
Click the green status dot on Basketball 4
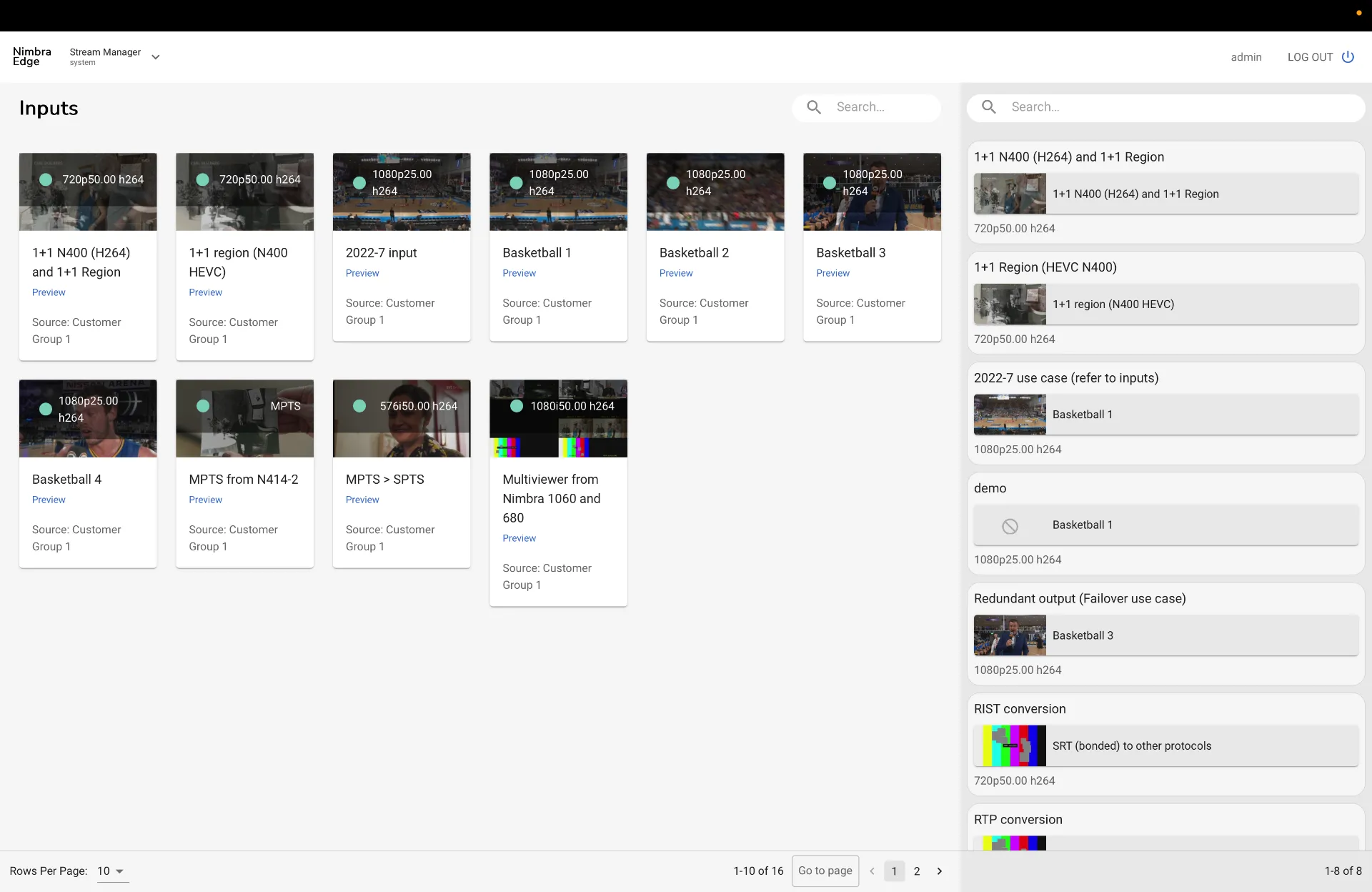(46, 409)
